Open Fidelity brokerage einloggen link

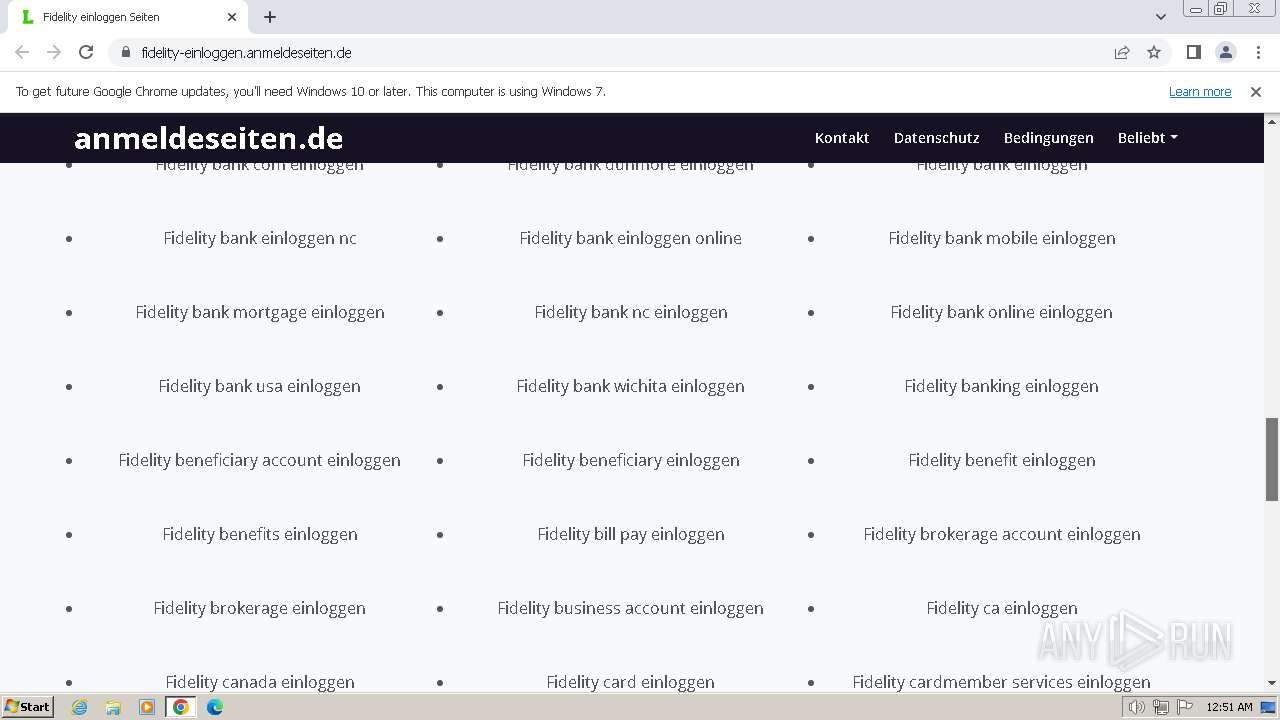(x=260, y=608)
